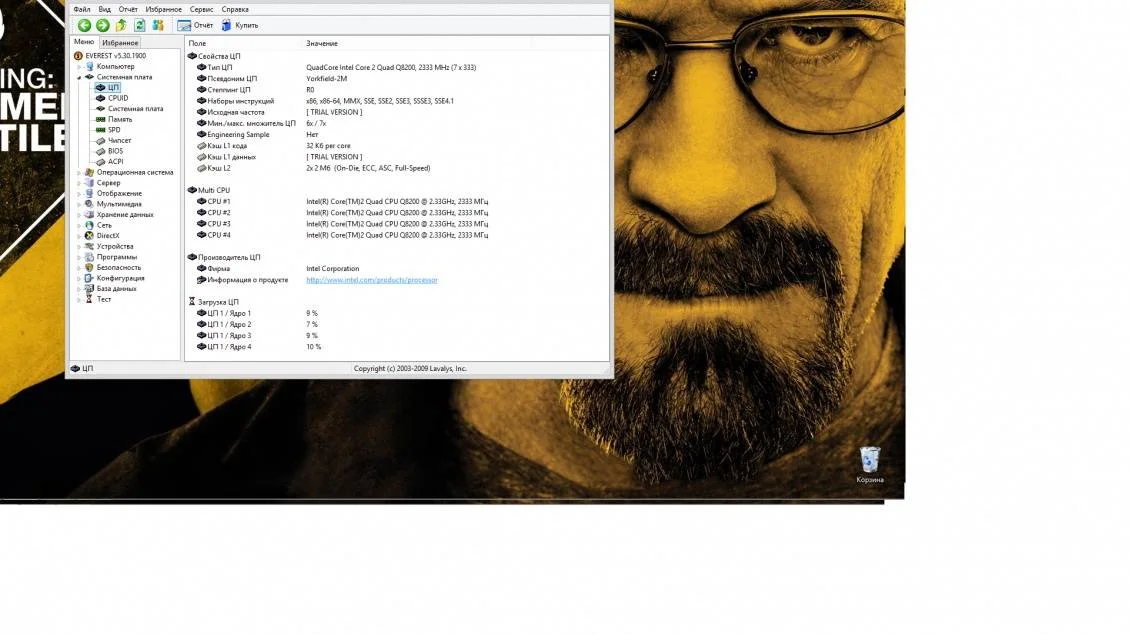Viewport: 1129px width, 635px height.
Task: Select the ЦП item in the tree
Action: pyautogui.click(x=113, y=87)
